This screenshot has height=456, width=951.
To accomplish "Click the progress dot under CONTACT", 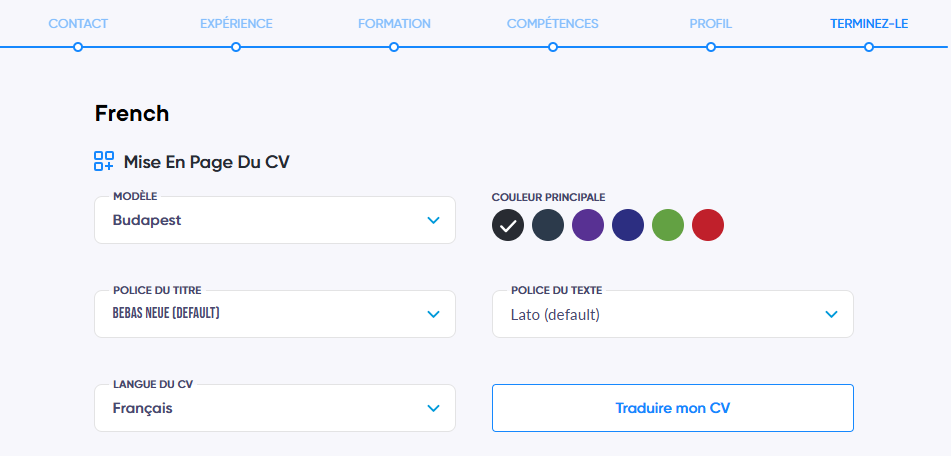I will tap(78, 47).
